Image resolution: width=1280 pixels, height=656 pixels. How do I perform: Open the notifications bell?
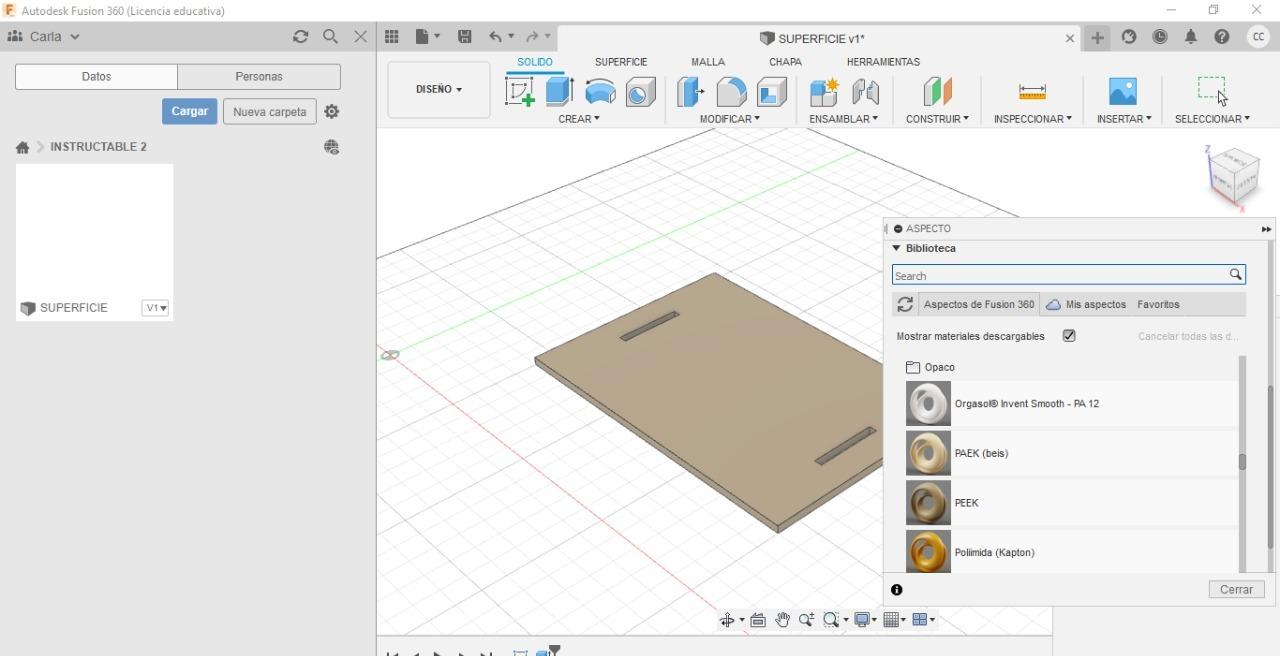(x=1191, y=37)
